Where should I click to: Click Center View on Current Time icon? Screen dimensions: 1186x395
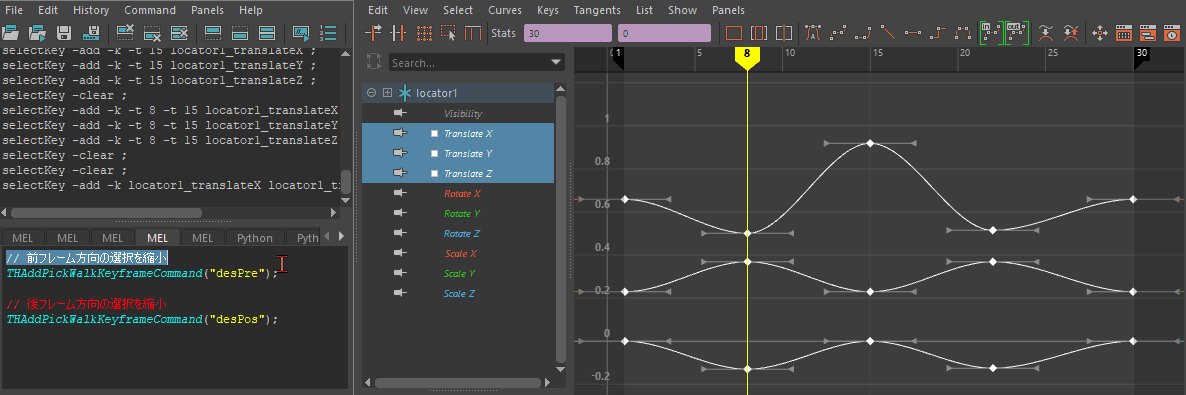tap(784, 33)
